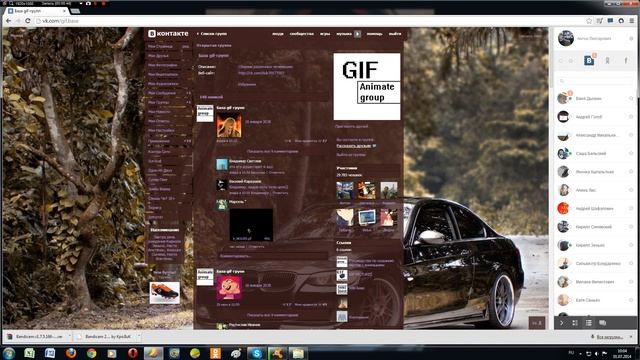Open the pink cartoon post image
This screenshot has height=360, width=640.
coord(229,288)
